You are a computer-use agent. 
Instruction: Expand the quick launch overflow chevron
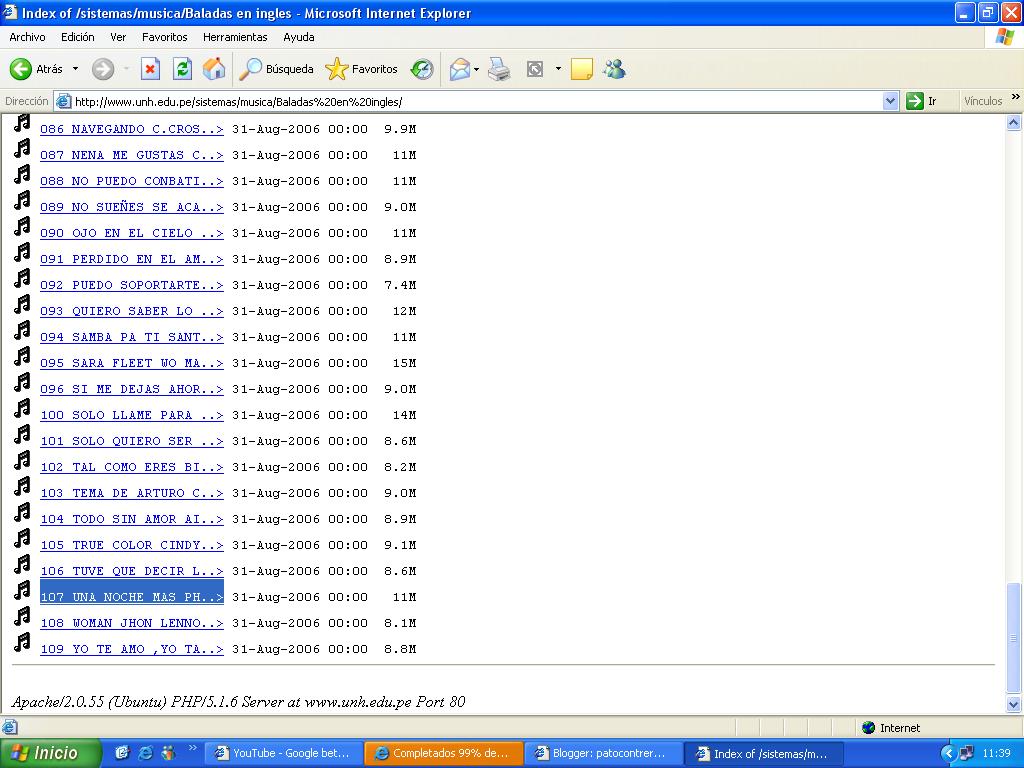tap(193, 748)
